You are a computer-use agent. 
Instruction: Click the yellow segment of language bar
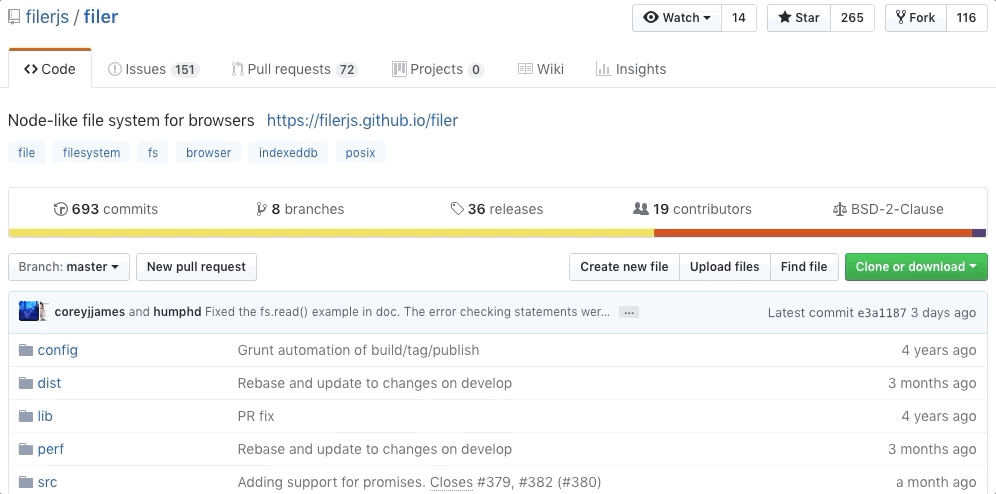click(331, 233)
